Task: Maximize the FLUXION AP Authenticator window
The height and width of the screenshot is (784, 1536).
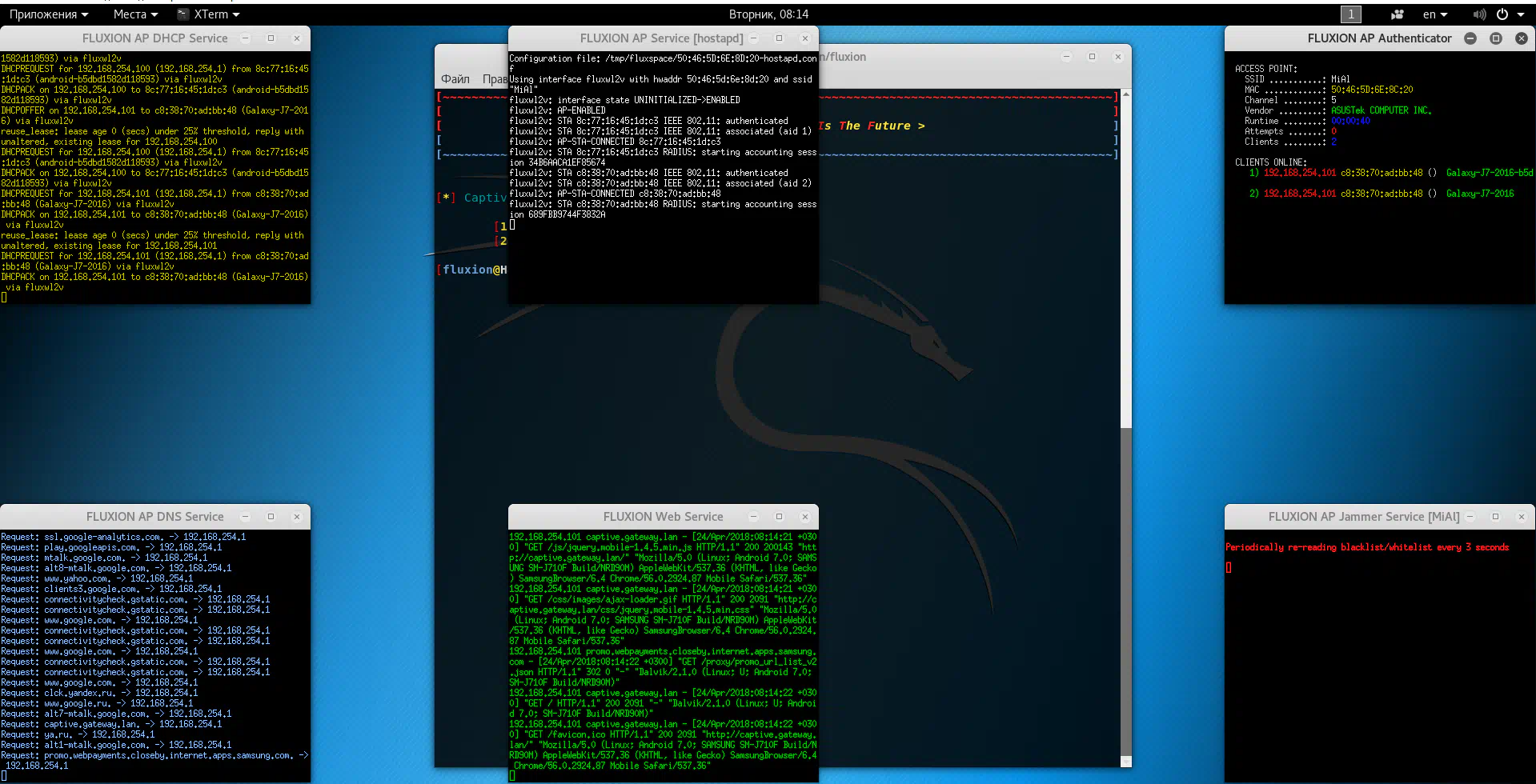Action: click(1496, 38)
